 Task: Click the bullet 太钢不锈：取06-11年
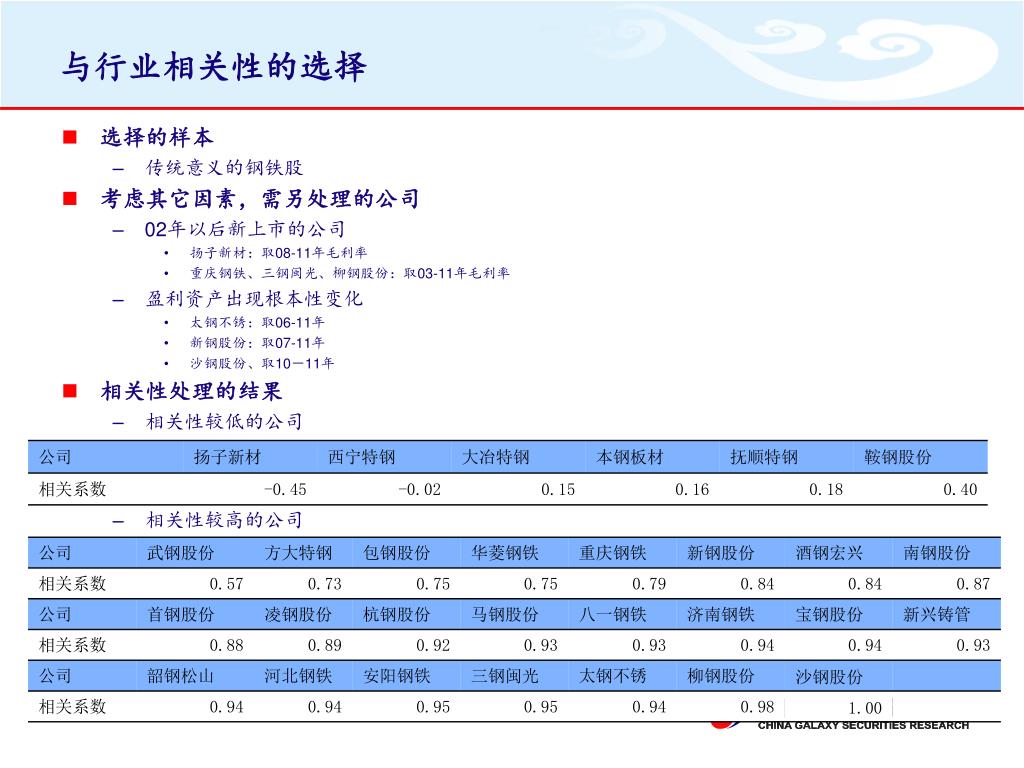pos(257,322)
